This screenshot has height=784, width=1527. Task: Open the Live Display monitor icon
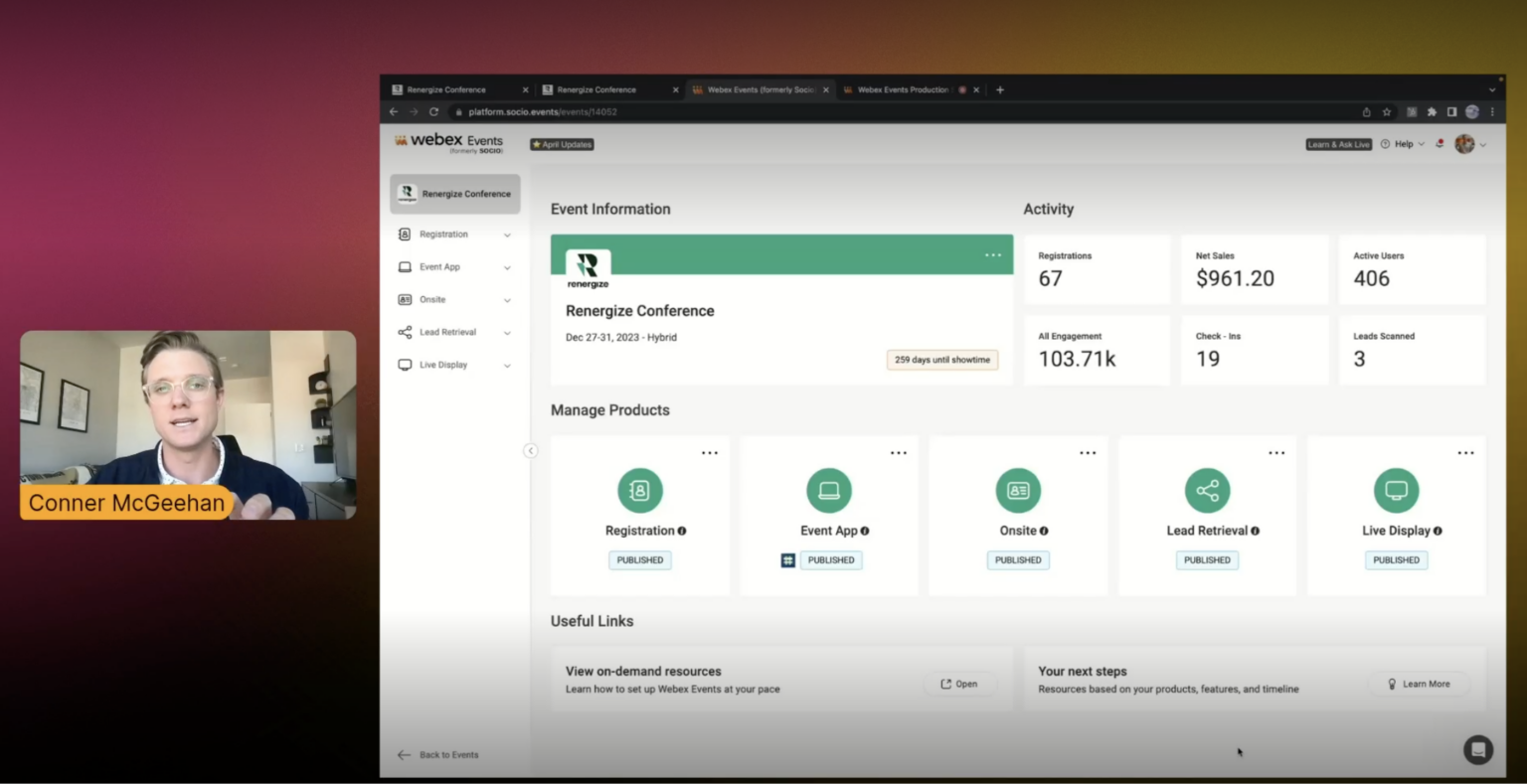pyautogui.click(x=1396, y=490)
